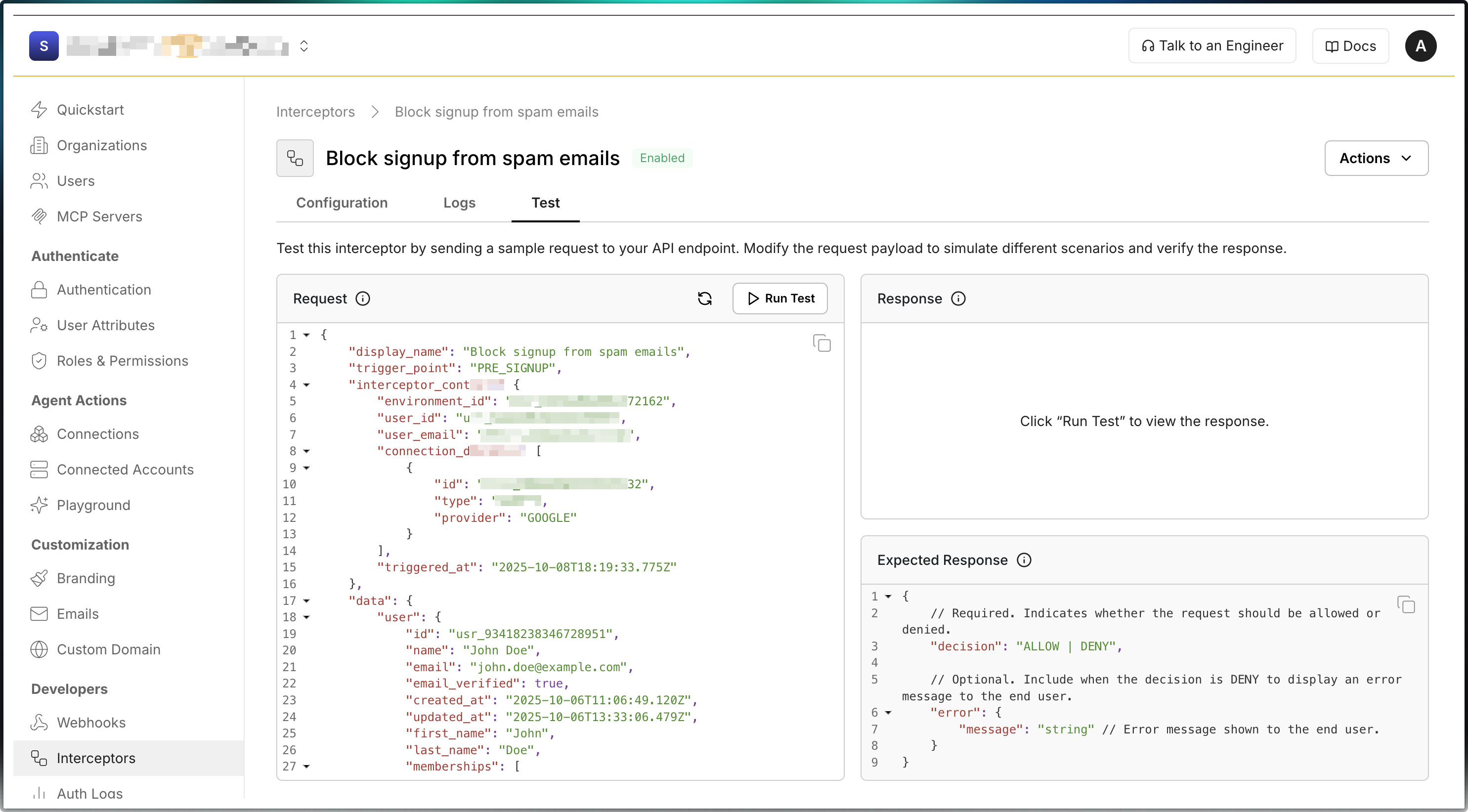Open the Playground from the sidebar

tap(93, 505)
